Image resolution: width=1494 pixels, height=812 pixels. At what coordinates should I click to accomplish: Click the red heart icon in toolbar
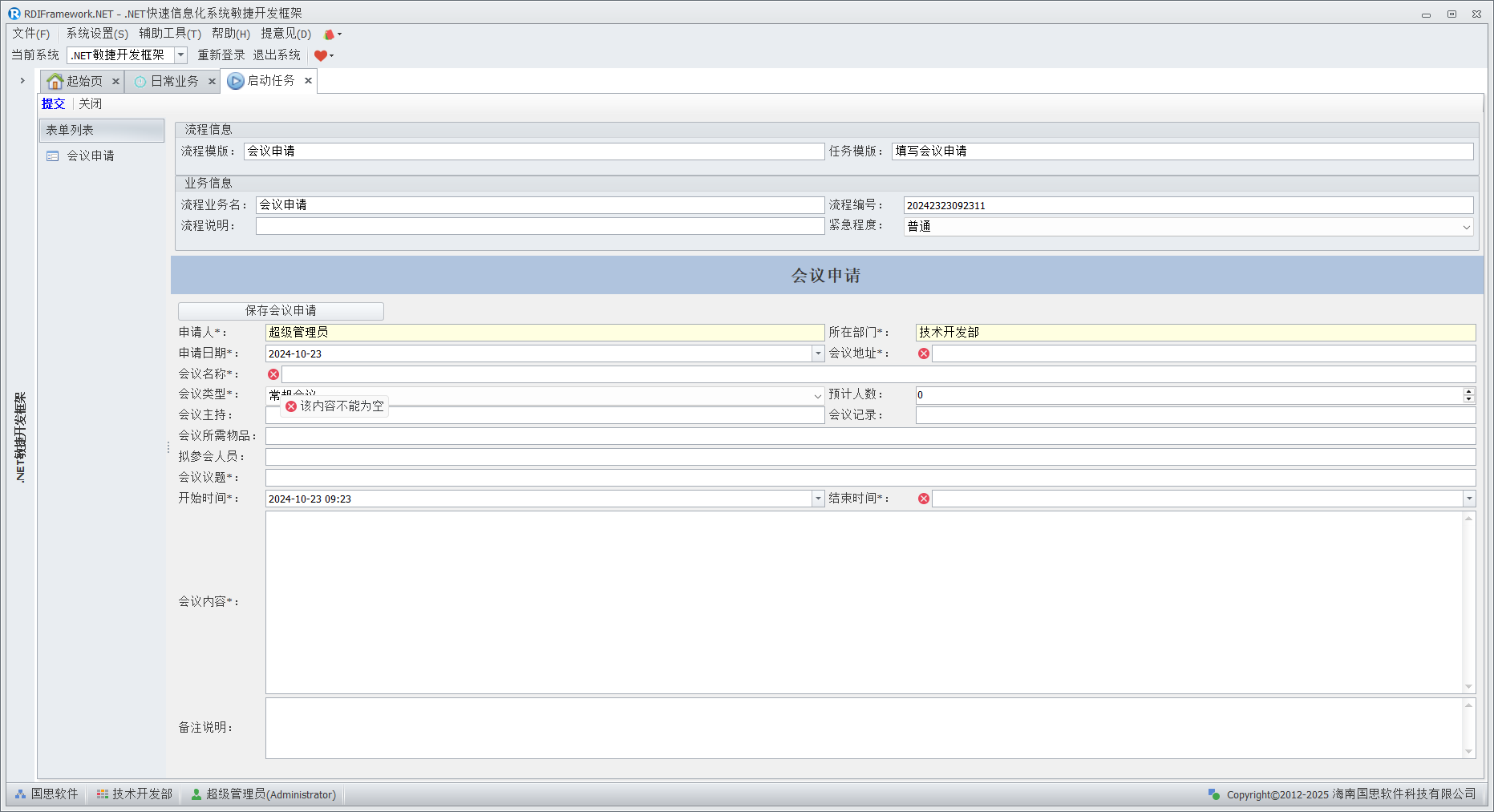tap(321, 55)
